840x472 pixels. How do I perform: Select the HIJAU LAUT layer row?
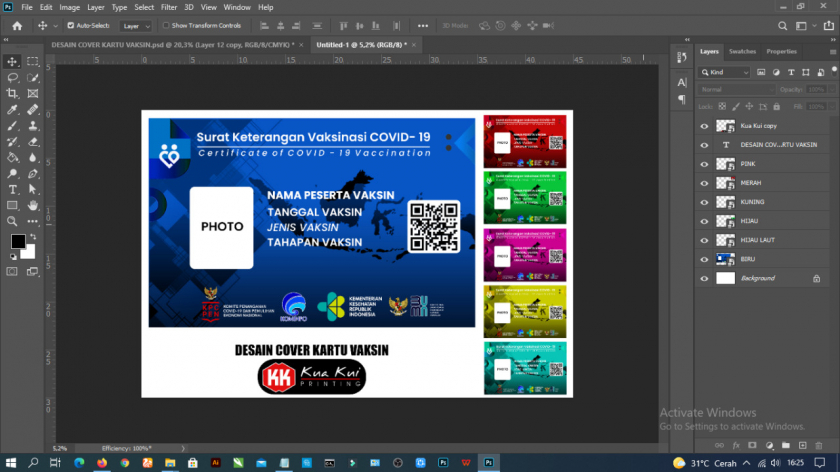pos(763,241)
